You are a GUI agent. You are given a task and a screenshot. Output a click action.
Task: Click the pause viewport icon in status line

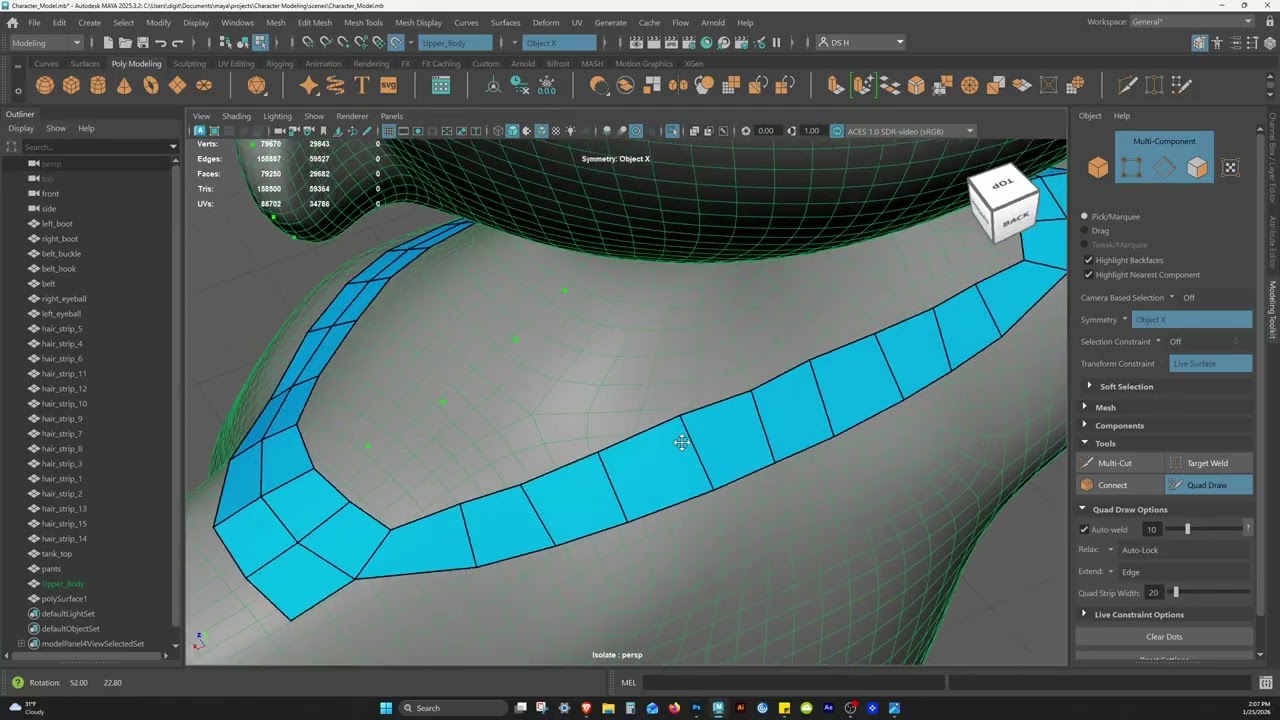[776, 42]
